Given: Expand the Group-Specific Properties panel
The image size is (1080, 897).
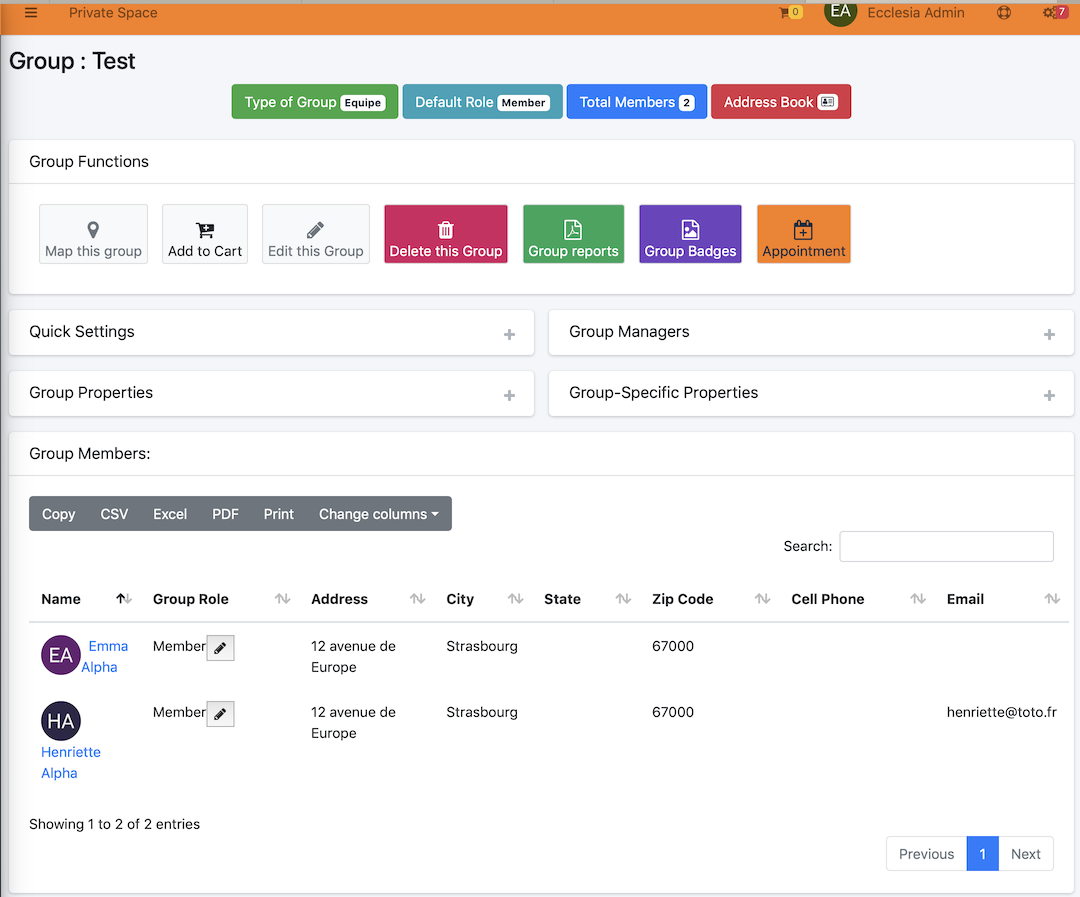Looking at the screenshot, I should (x=1049, y=395).
